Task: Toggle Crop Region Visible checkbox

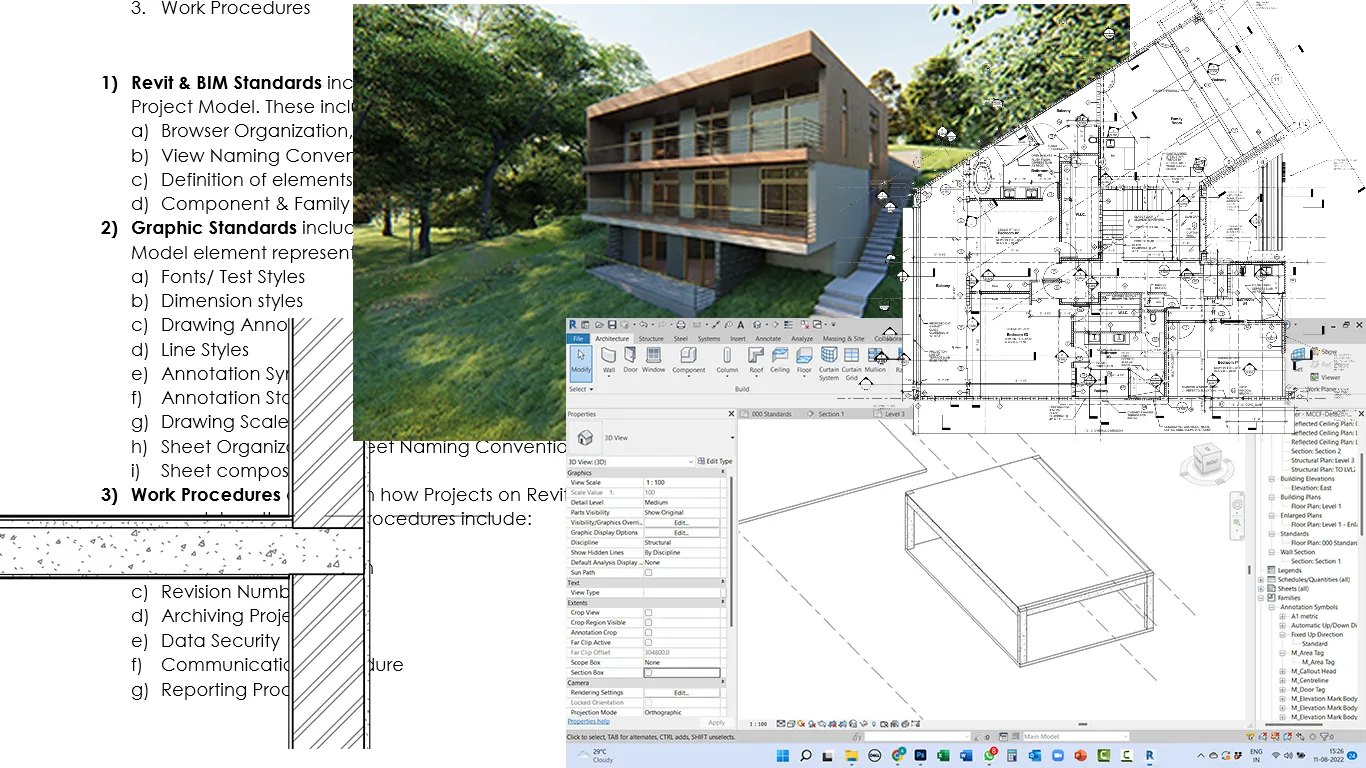Action: [x=648, y=623]
